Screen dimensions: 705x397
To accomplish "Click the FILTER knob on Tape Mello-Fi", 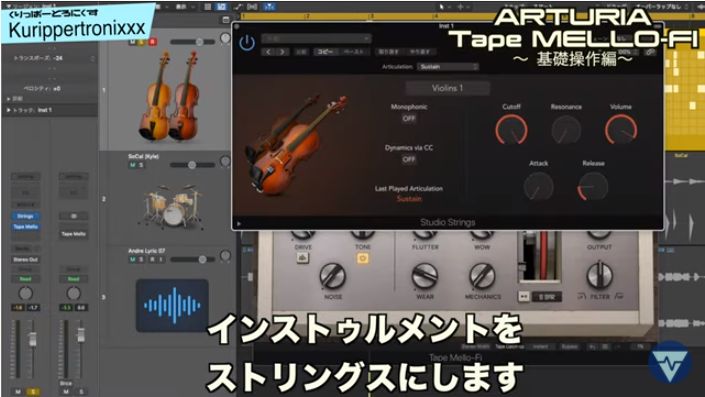I will coord(600,276).
